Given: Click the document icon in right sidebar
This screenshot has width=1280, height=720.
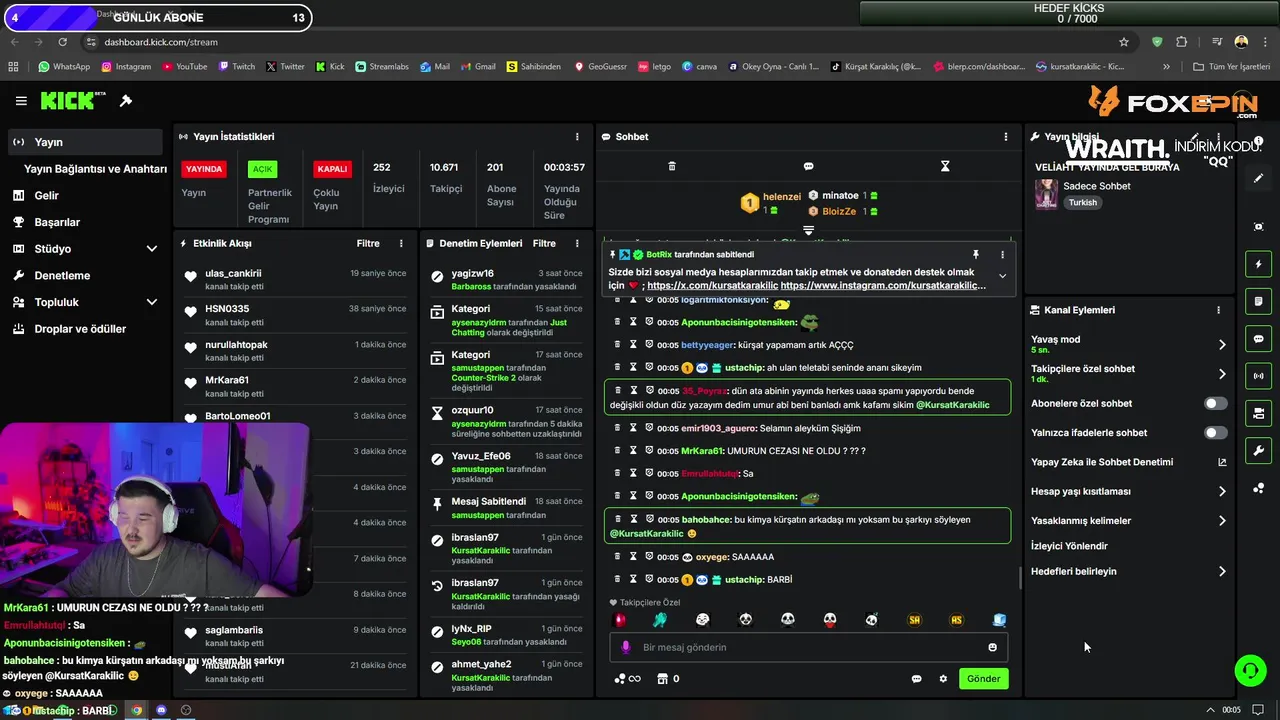Looking at the screenshot, I should (x=1259, y=301).
